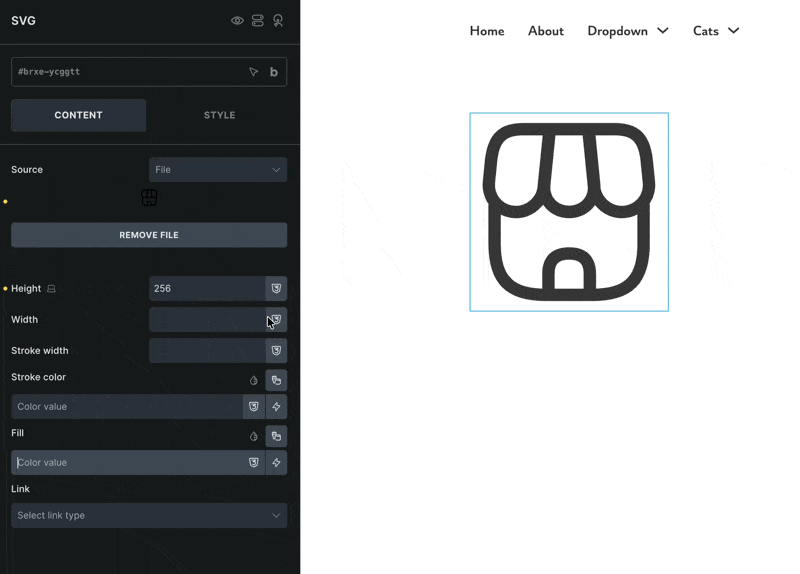This screenshot has height=574, width=800.
Task: Toggle the eye icon in SVG panel header
Action: tap(237, 21)
